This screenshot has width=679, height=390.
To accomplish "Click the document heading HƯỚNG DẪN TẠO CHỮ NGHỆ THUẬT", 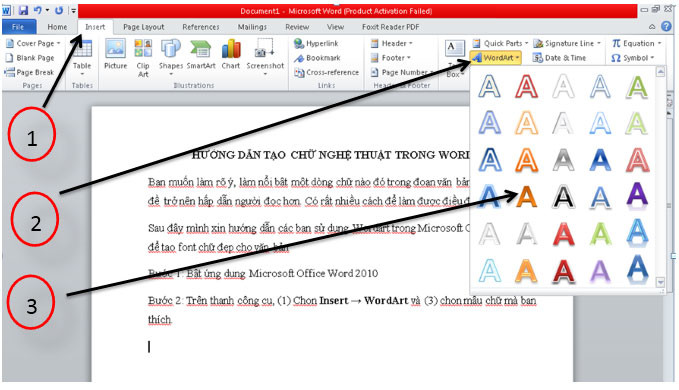I will (330, 155).
